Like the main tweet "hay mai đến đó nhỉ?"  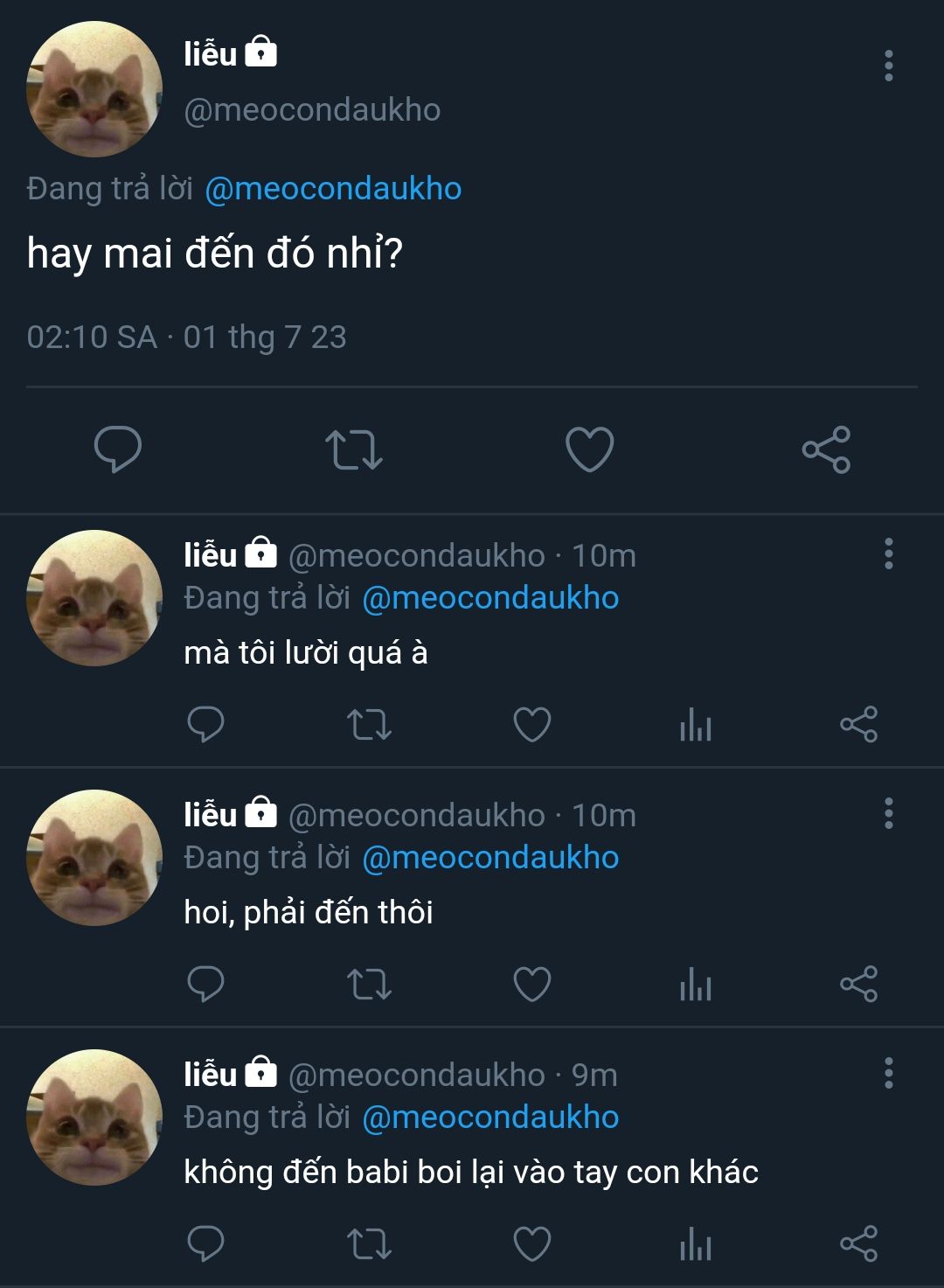click(590, 449)
